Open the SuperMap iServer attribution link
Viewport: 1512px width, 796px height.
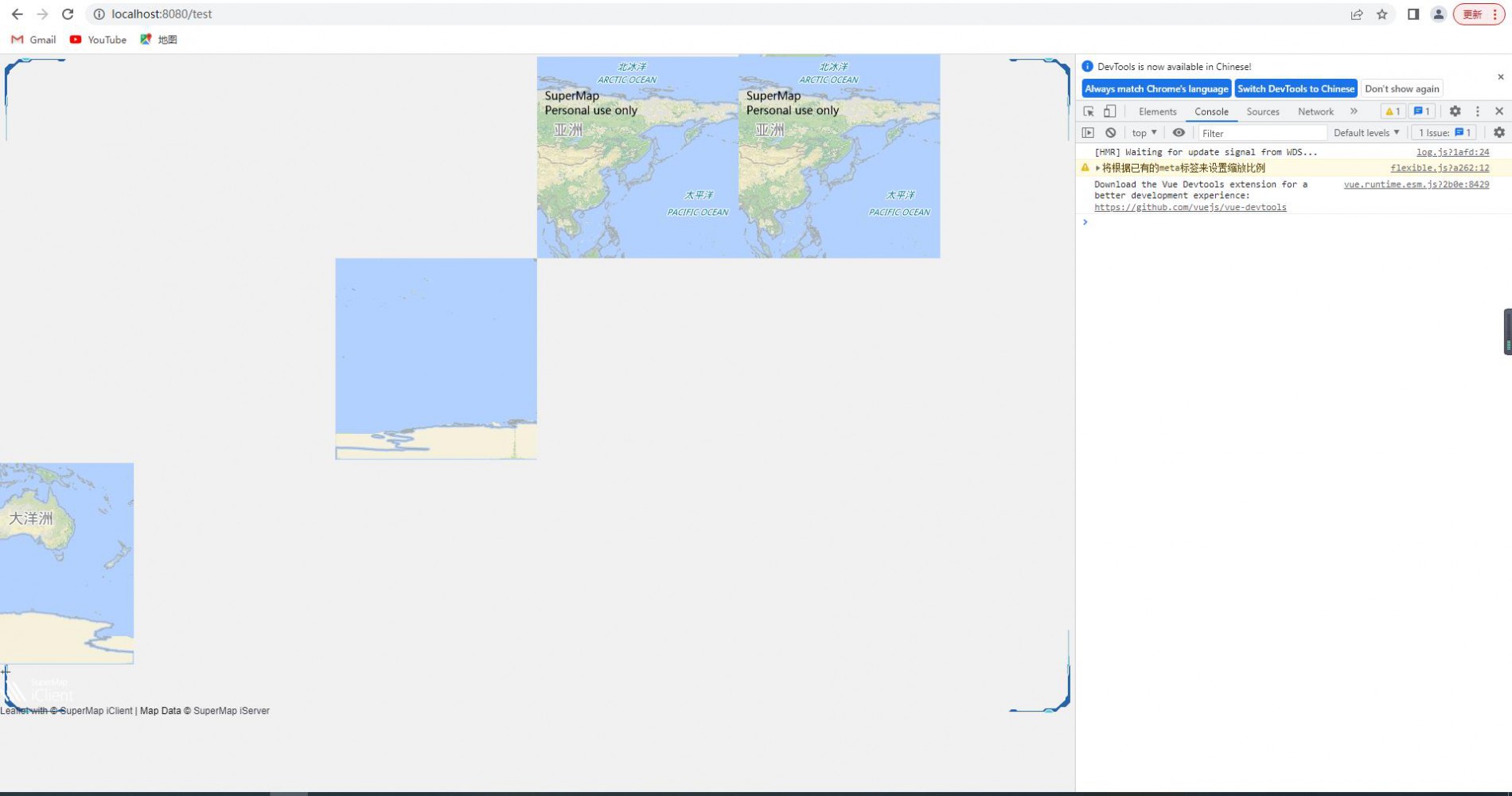point(232,711)
